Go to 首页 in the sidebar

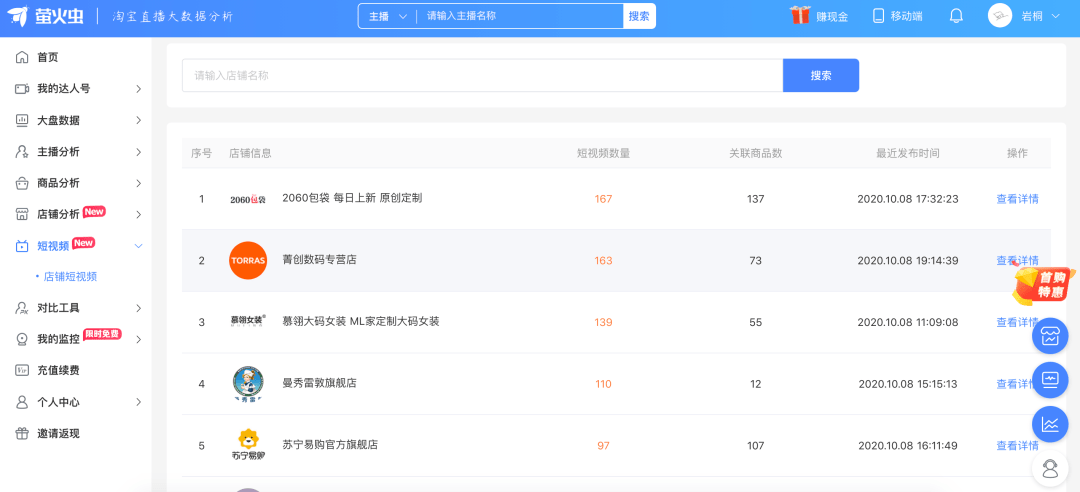click(x=47, y=58)
